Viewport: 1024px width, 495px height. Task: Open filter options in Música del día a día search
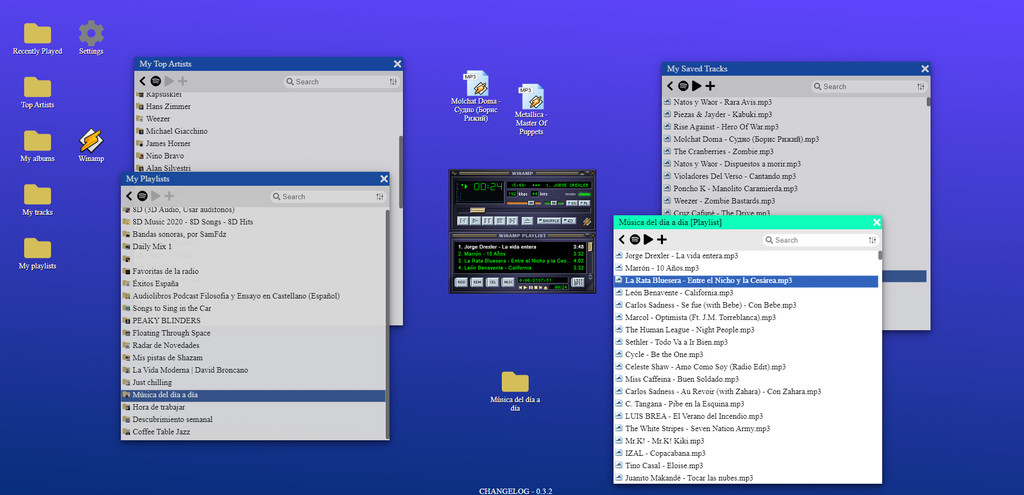coord(871,240)
